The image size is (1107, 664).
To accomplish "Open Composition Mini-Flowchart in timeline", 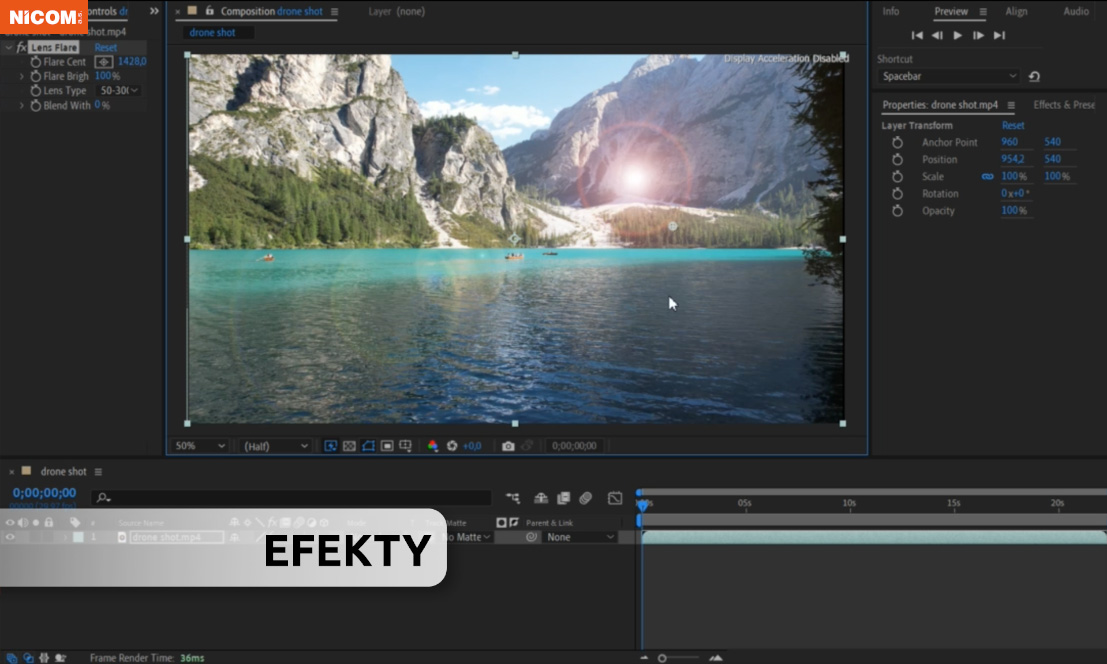I will [x=513, y=498].
